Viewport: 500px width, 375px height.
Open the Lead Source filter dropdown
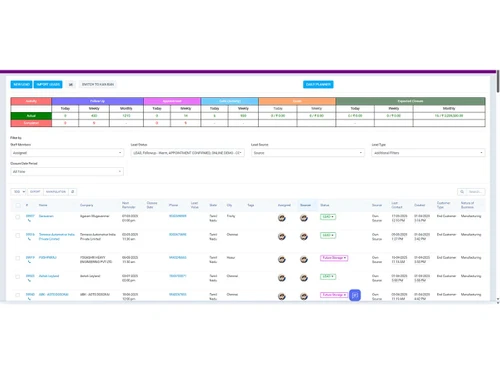(x=308, y=153)
